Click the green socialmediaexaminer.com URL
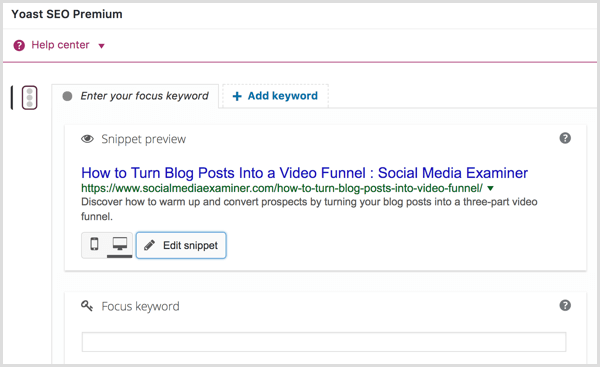Viewport: 600px width, 367px height. click(x=282, y=188)
